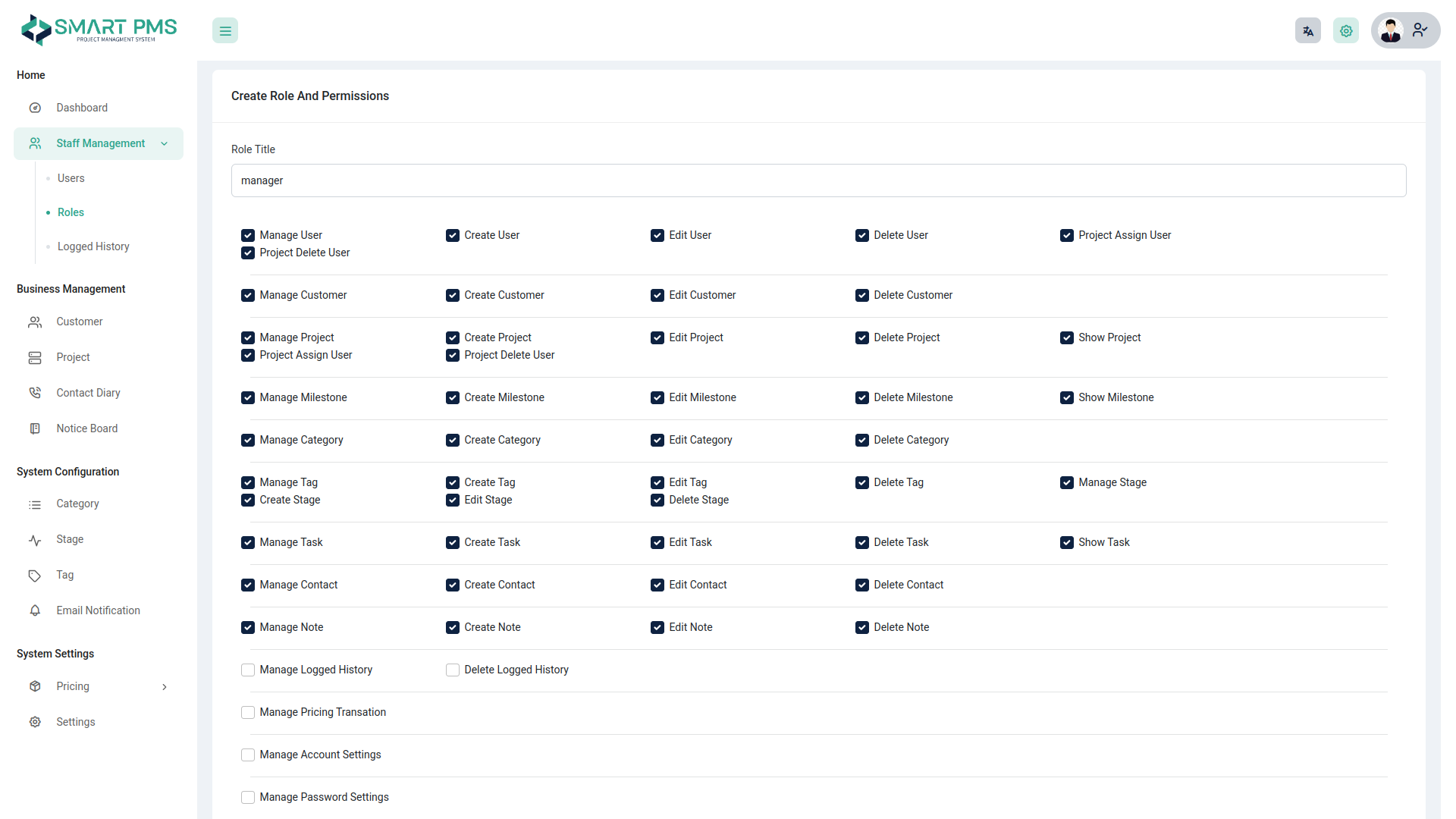Viewport: 1456px width, 819px height.
Task: Click the Email Notification bell icon
Action: pos(35,610)
